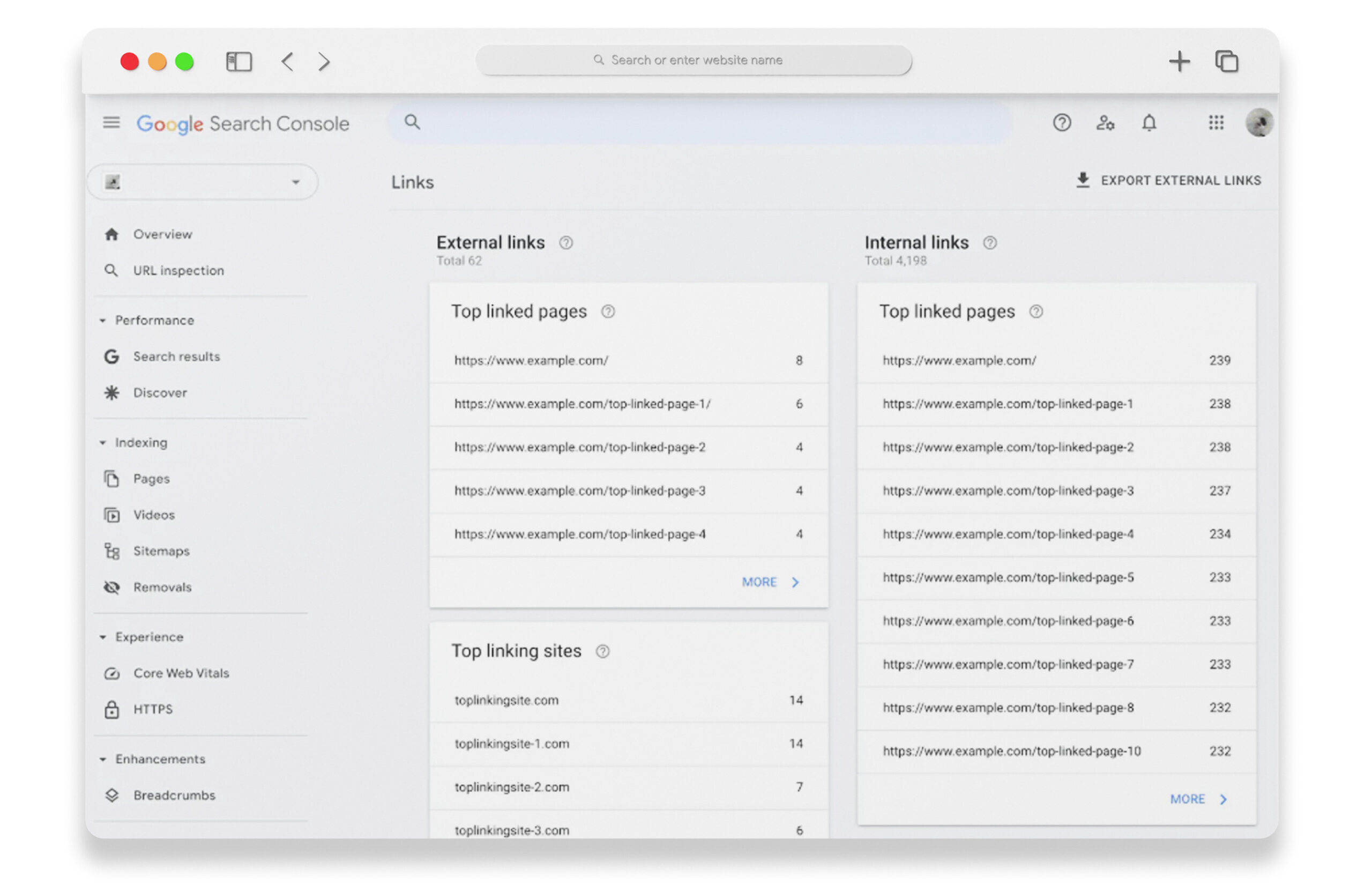The width and height of the screenshot is (1372, 884).
Task: Select internal row example.com/ with 239 links
Action: [x=1056, y=360]
